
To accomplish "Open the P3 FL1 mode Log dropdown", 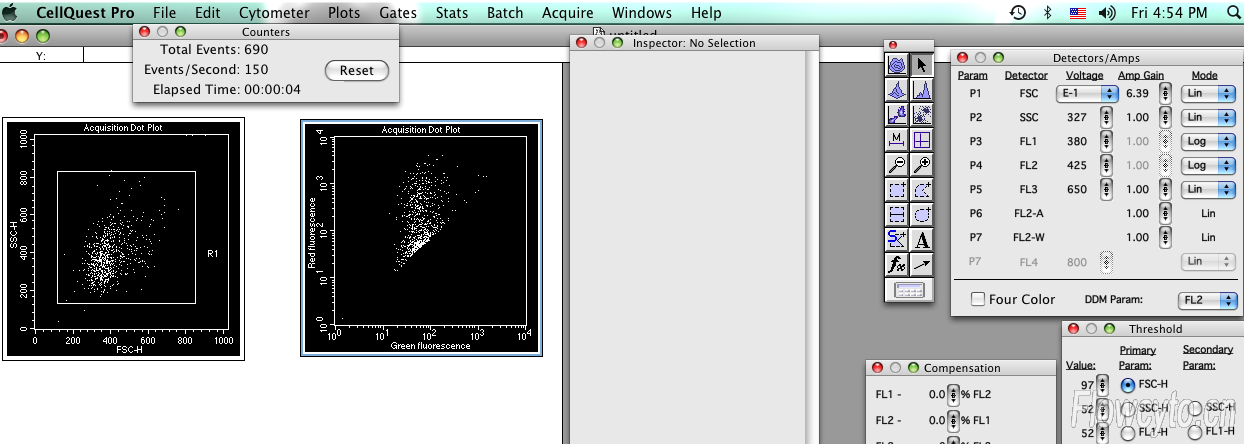I will click(1210, 141).
